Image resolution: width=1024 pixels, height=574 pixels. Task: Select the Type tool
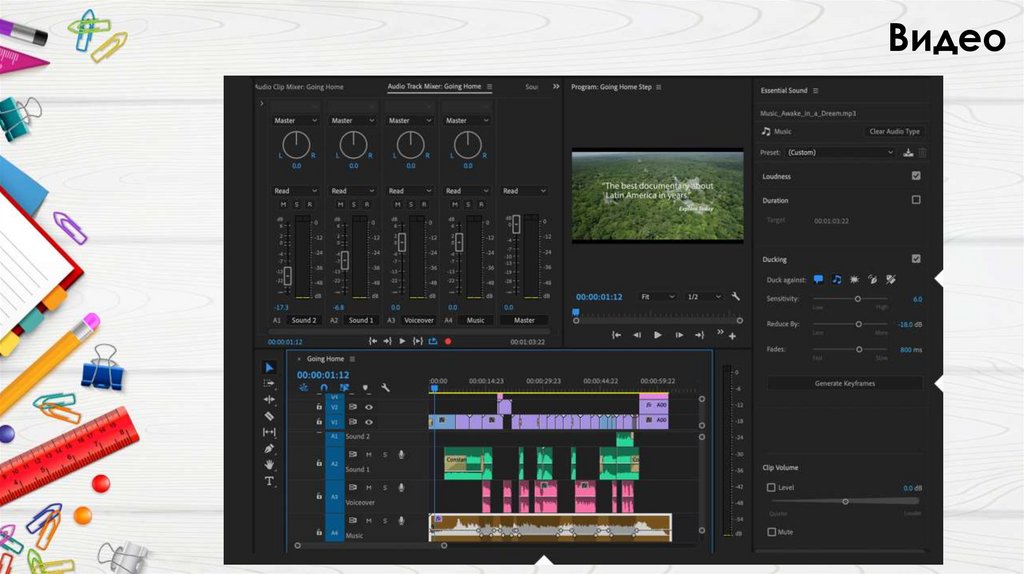tap(268, 481)
